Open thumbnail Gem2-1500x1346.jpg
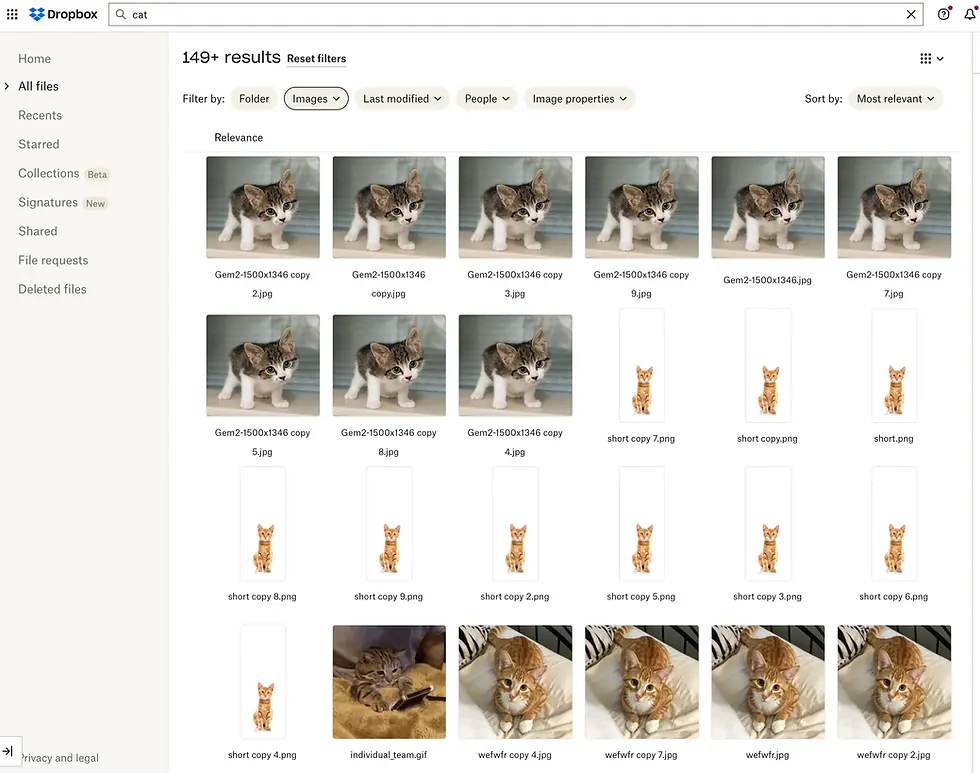Screen dimensions: 980x773 [x=768, y=207]
